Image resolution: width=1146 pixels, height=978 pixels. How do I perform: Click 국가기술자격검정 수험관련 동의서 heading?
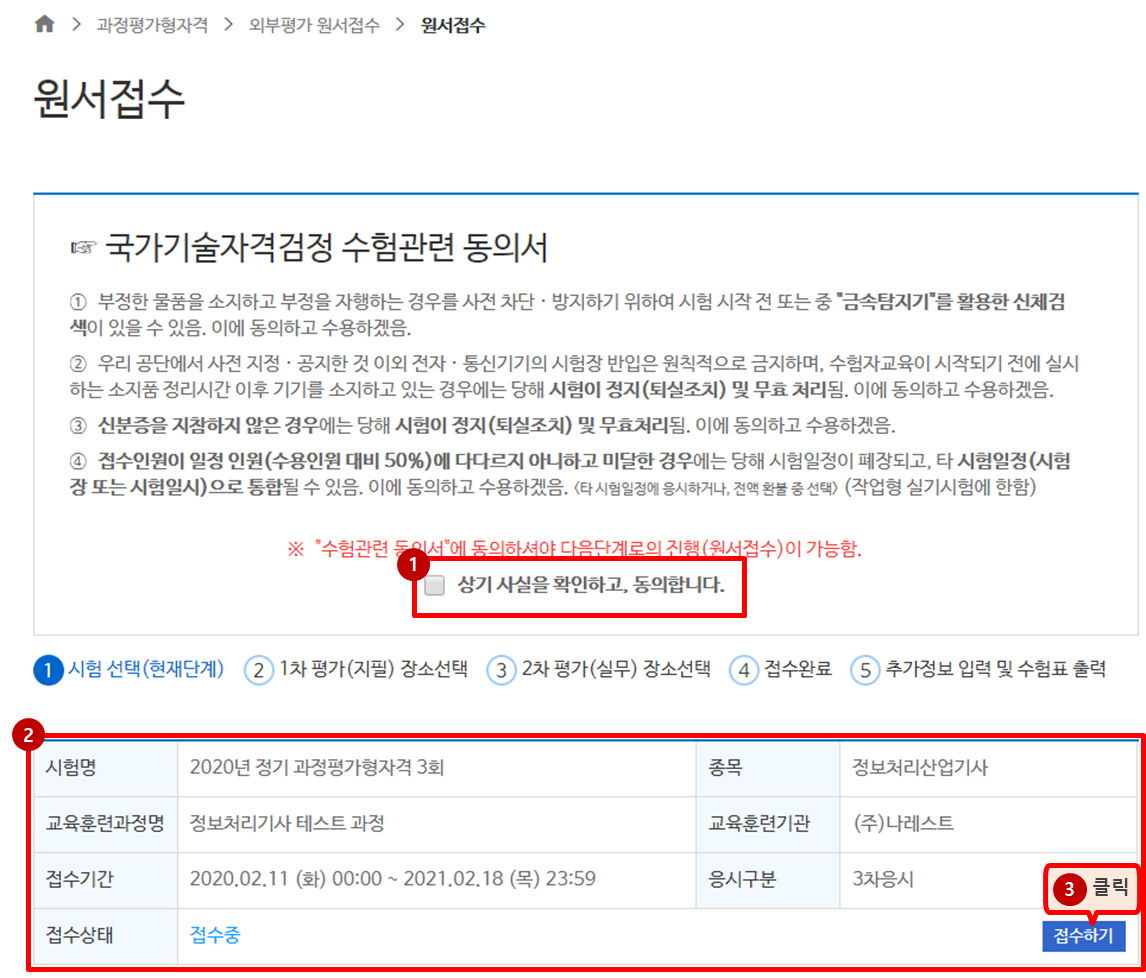326,247
